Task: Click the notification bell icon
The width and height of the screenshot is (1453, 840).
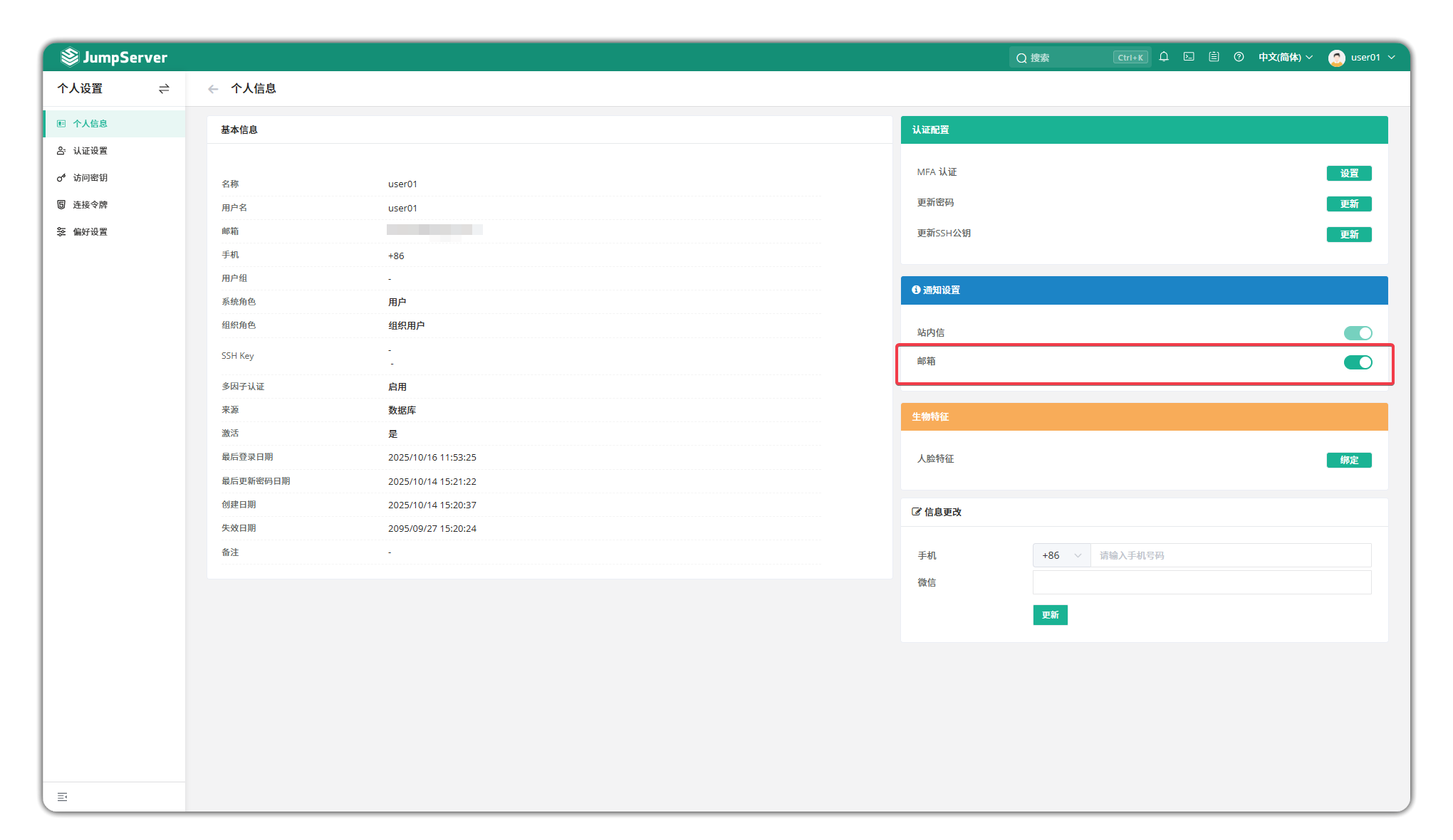Action: (x=1164, y=57)
